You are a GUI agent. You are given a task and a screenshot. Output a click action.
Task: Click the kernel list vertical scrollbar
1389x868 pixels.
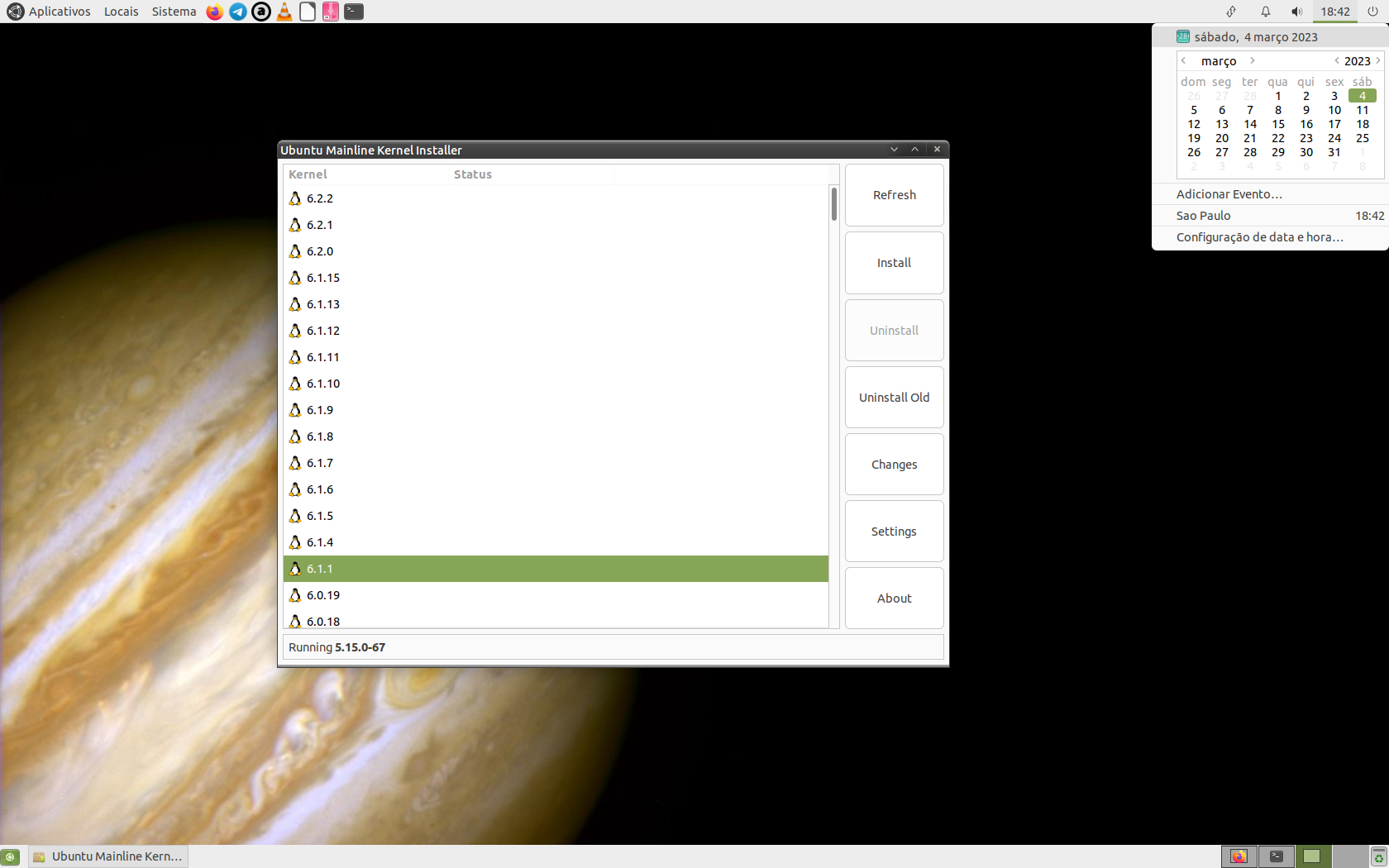pyautogui.click(x=834, y=204)
